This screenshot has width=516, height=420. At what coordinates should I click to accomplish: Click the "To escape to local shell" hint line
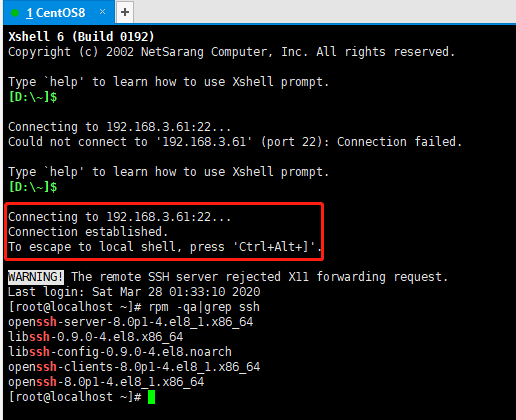pos(165,247)
